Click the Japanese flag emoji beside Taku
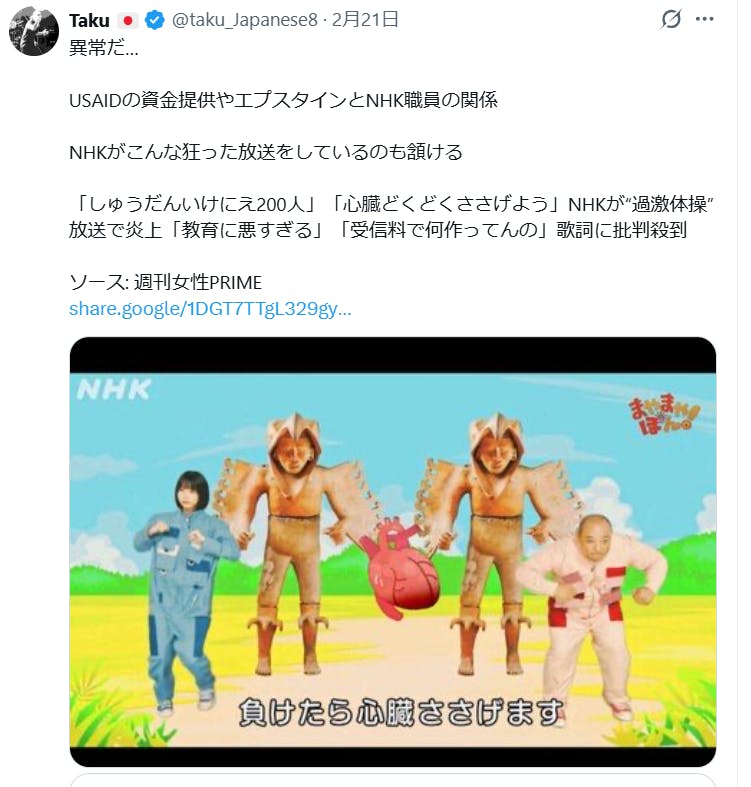Screen dimensions: 751x787 tap(128, 21)
